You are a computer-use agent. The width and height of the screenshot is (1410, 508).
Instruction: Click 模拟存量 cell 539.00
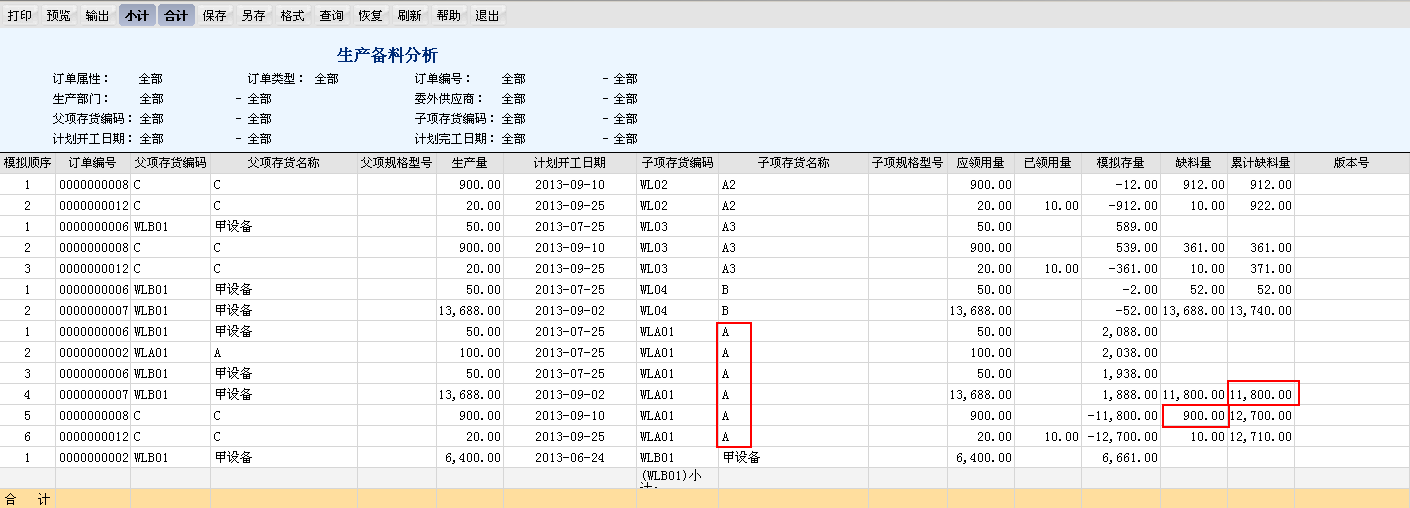coord(1120,247)
